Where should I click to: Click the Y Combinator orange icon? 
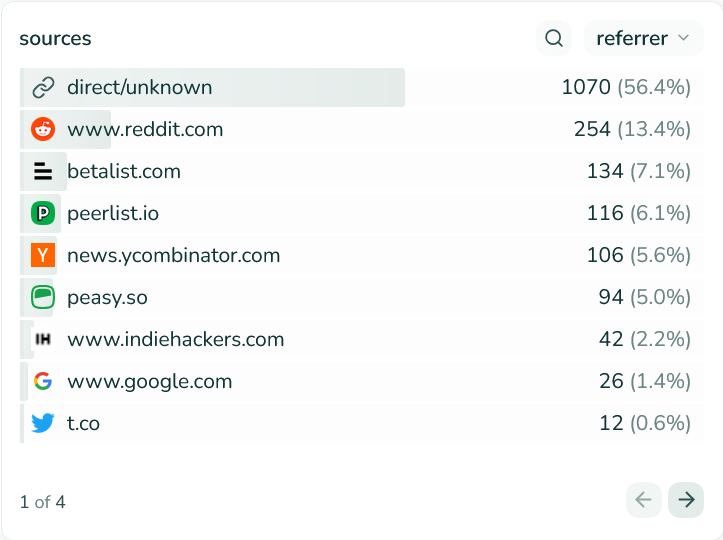[x=43, y=256]
